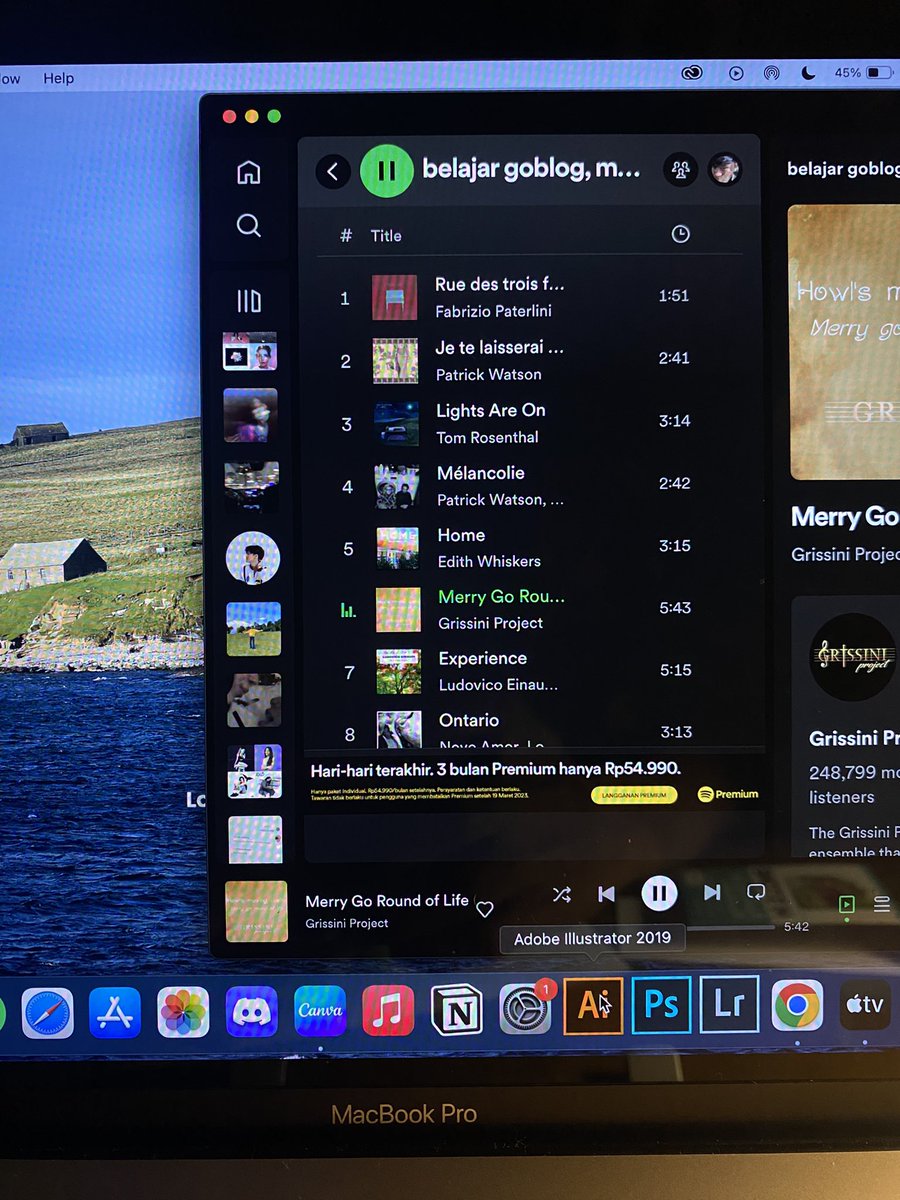Screen dimensions: 900x1200
Task: Click the LANGGANAN PREMIUM banner button
Action: point(634,795)
